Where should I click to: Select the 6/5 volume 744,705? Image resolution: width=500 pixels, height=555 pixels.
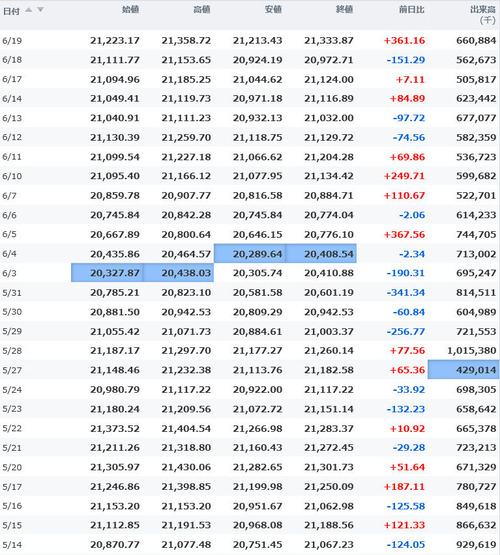(476, 234)
